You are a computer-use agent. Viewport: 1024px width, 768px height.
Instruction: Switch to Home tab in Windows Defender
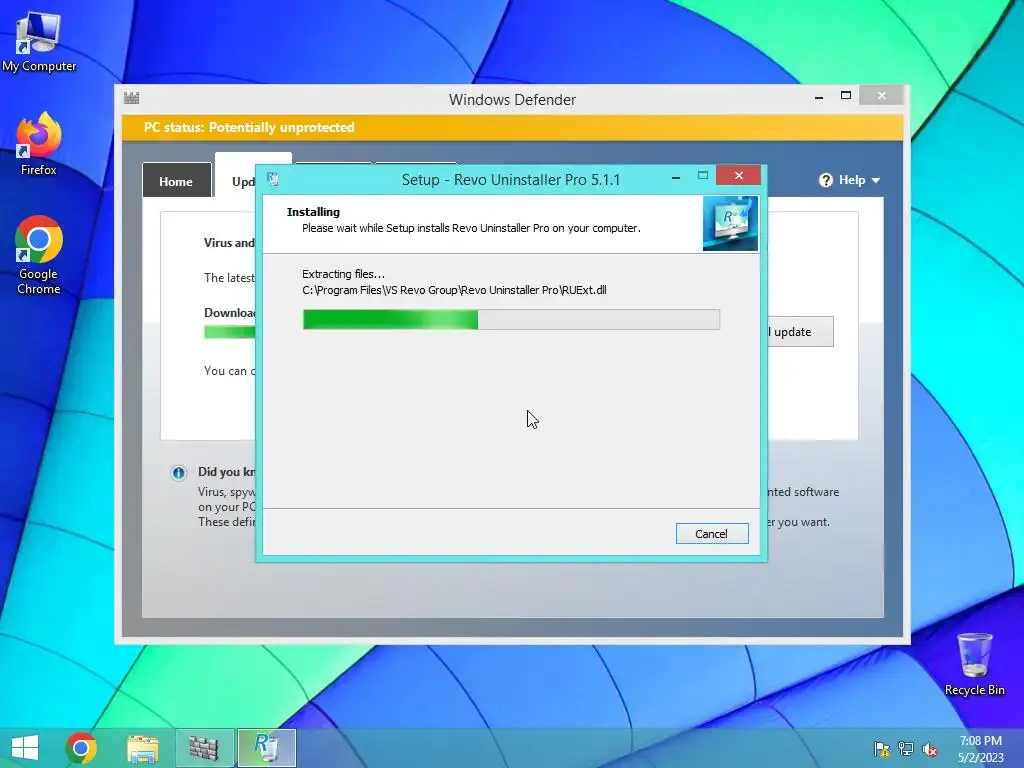coord(176,181)
